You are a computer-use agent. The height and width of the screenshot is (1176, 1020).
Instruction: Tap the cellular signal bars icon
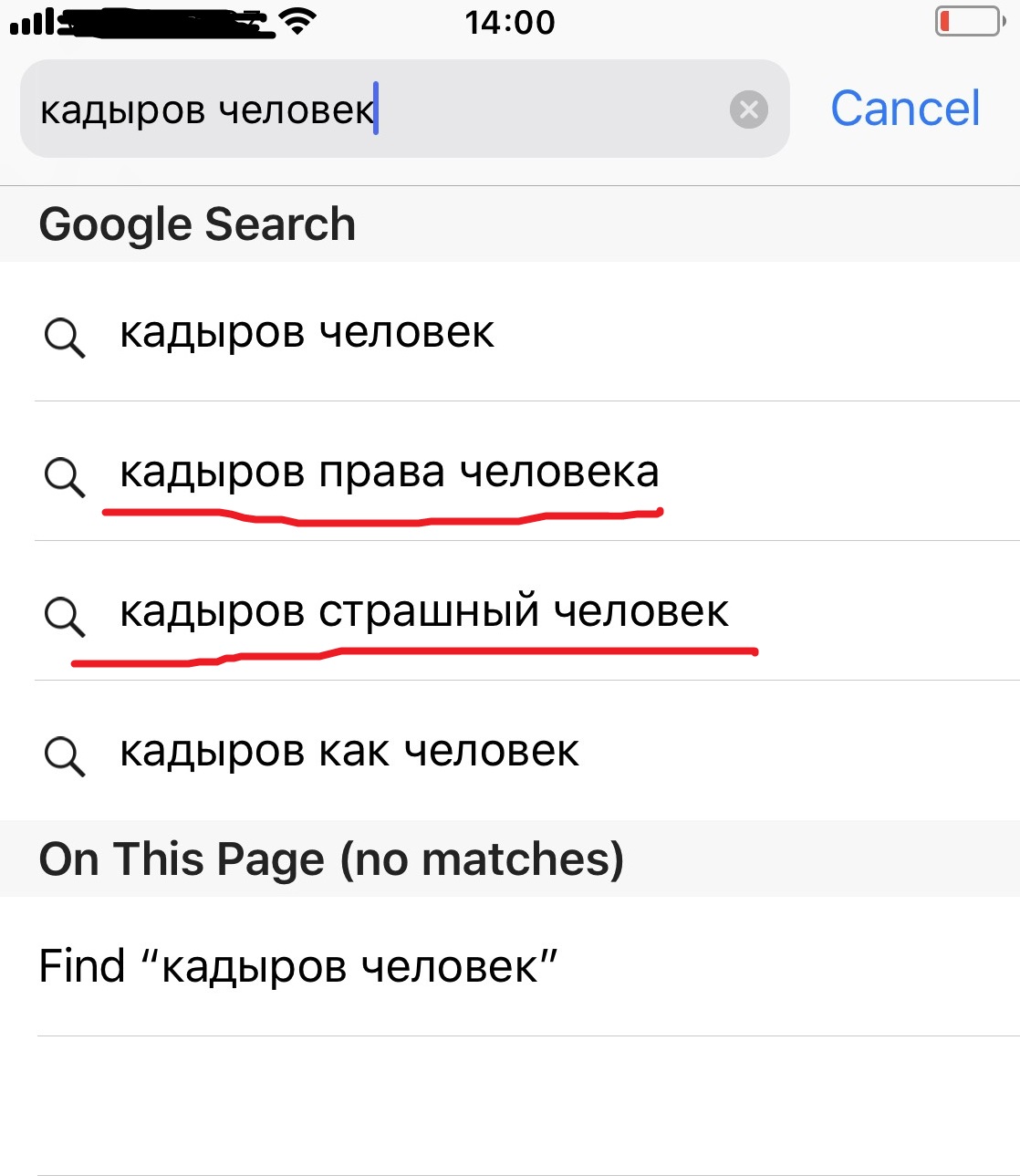[32, 22]
